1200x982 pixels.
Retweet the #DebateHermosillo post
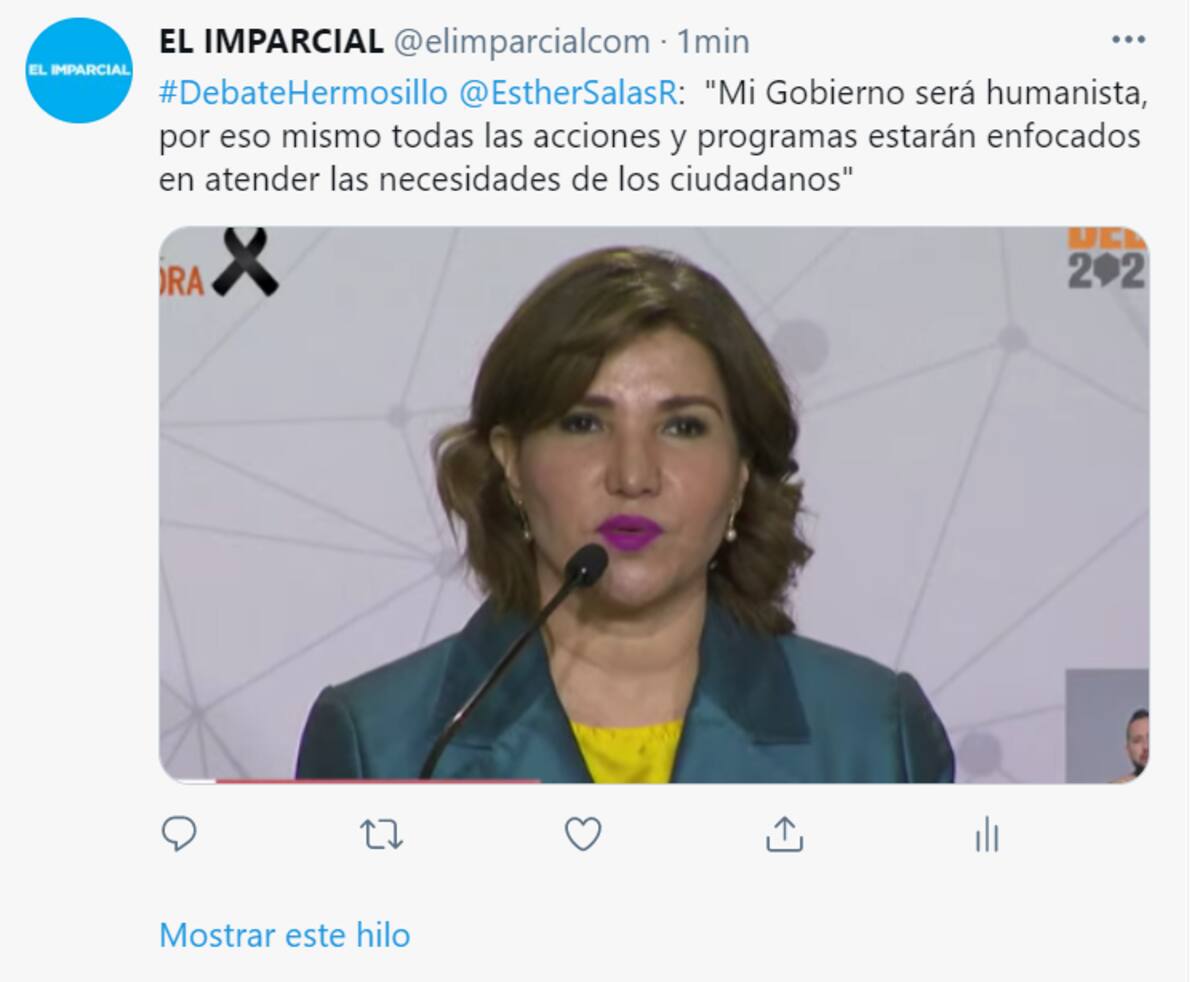(381, 834)
